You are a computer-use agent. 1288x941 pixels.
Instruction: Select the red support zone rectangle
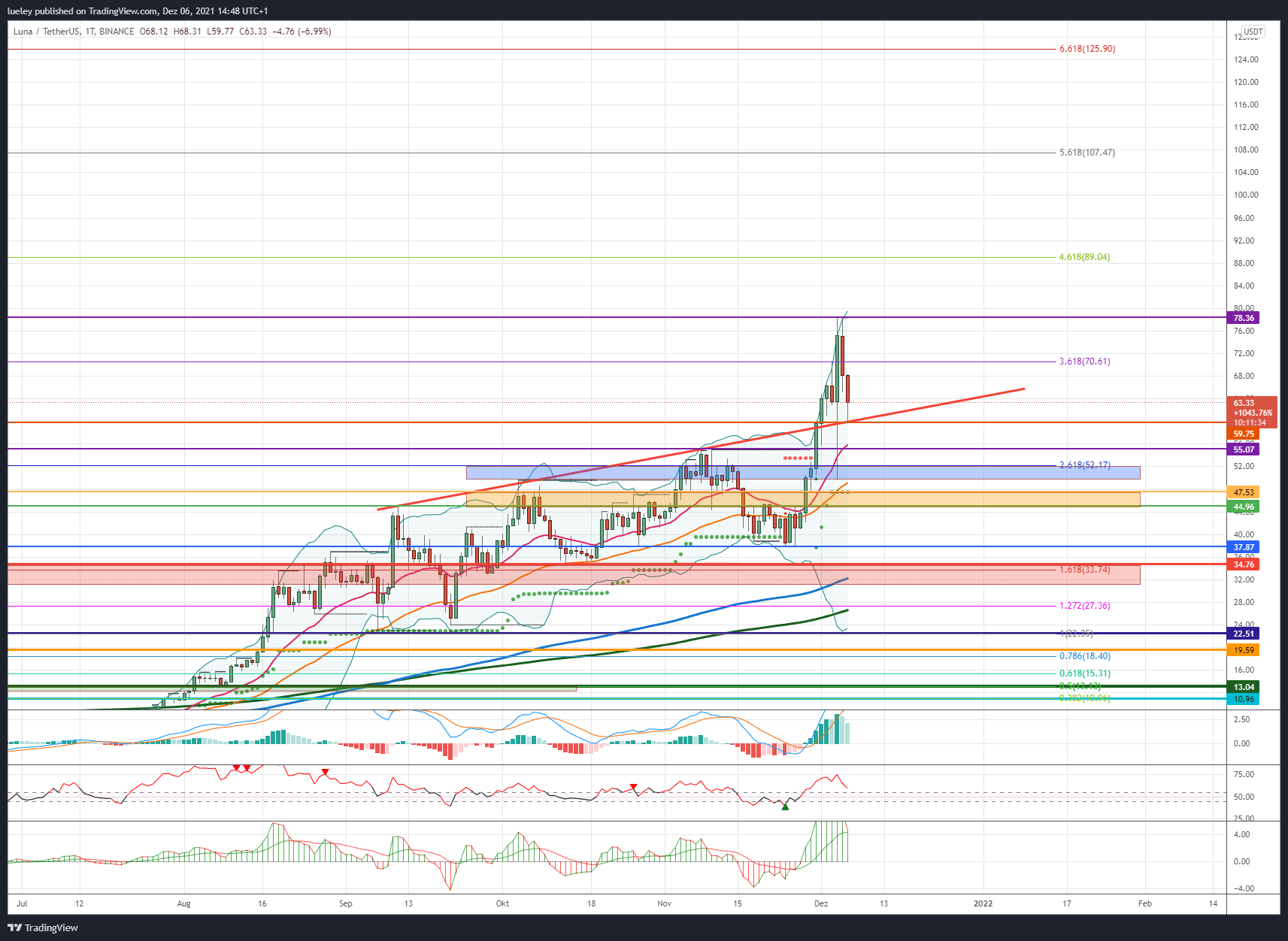[574, 575]
